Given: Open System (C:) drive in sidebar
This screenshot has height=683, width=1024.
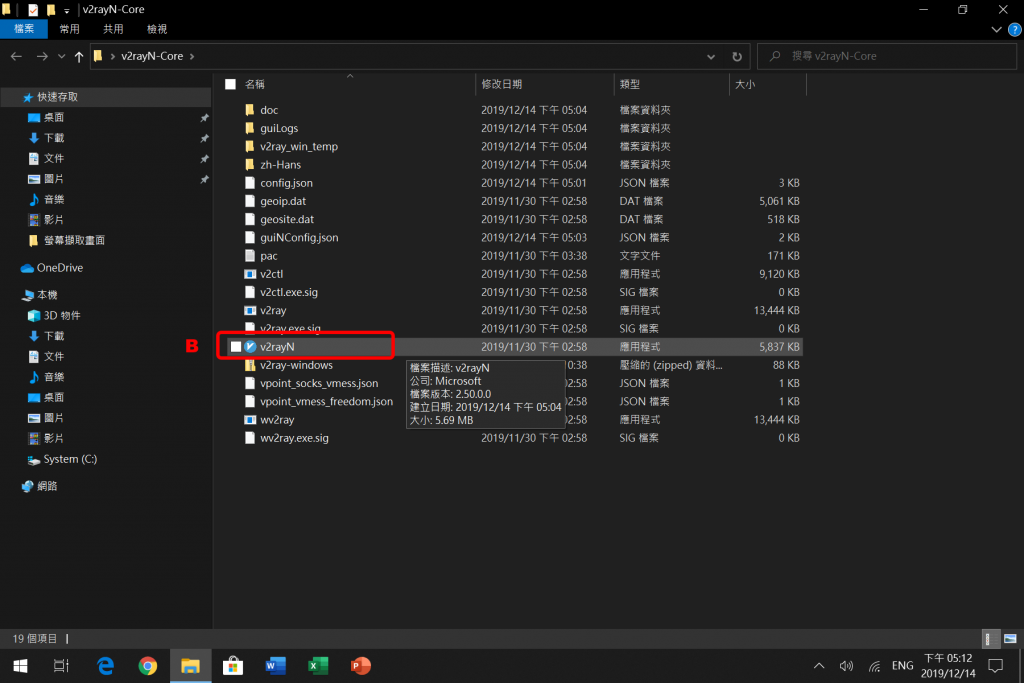Looking at the screenshot, I should pyautogui.click(x=70, y=459).
